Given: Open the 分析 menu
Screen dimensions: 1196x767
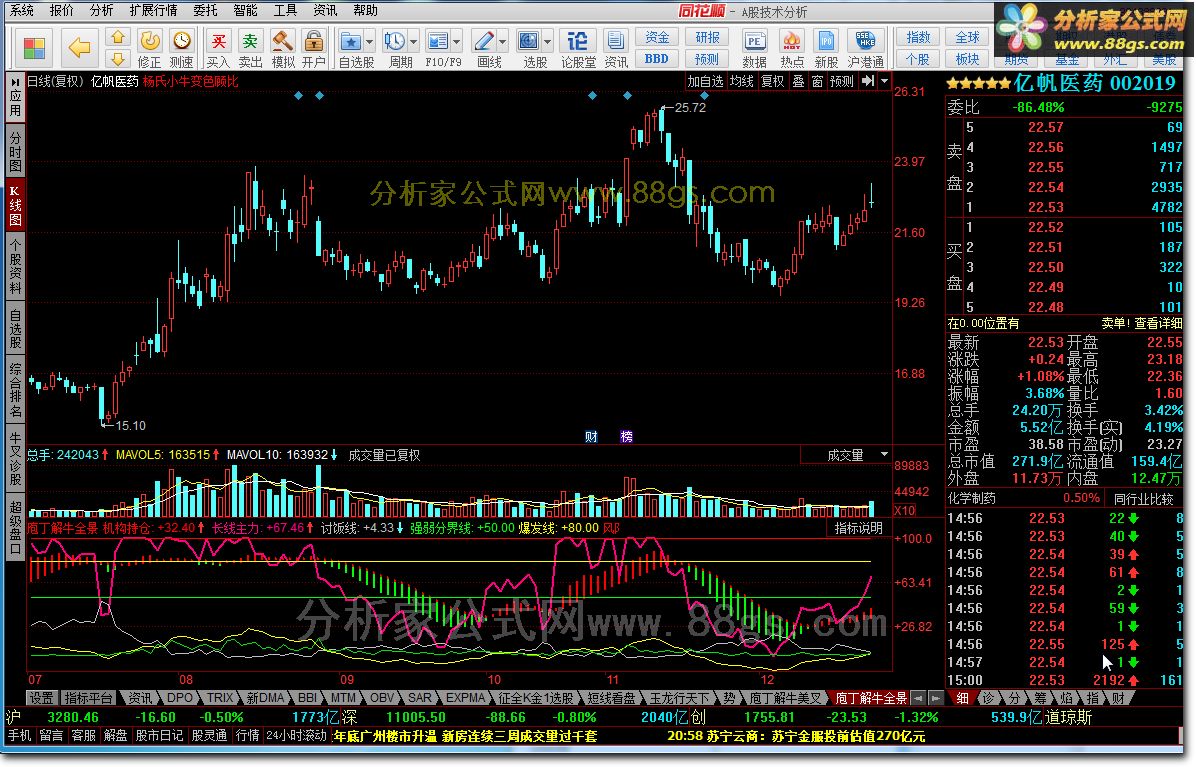Looking at the screenshot, I should click(x=101, y=10).
